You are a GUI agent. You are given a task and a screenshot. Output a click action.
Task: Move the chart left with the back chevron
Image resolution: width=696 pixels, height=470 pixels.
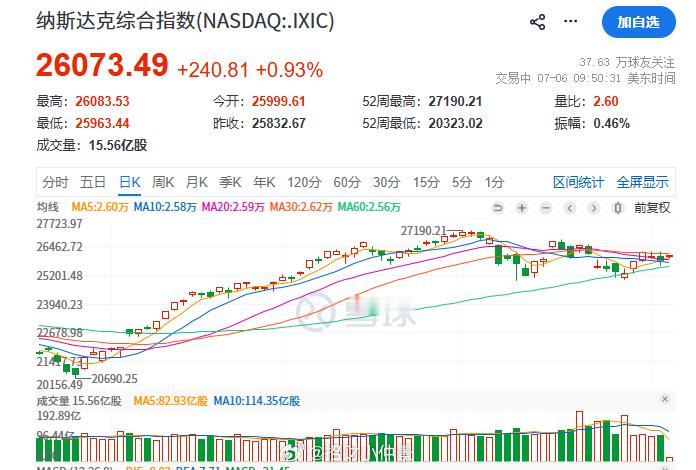570,208
